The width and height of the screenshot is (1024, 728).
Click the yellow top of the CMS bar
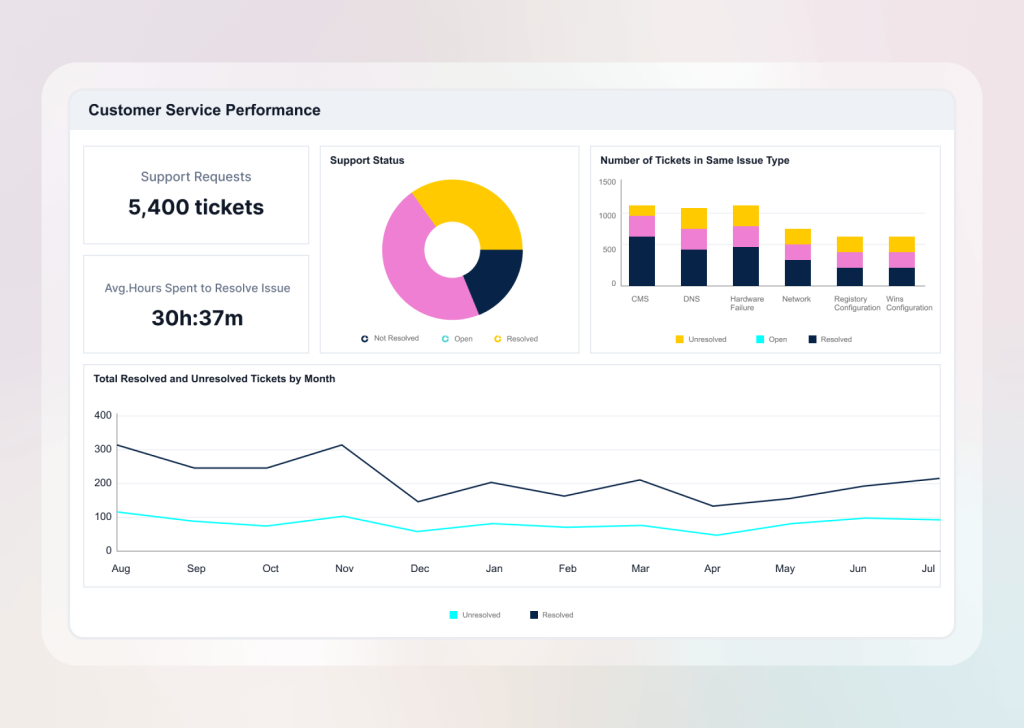(x=642, y=210)
